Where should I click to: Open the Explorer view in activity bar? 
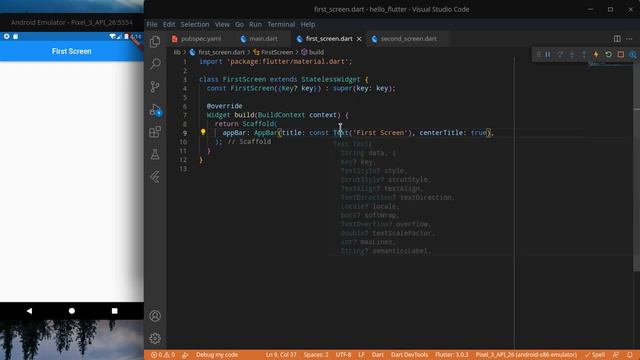(155, 42)
